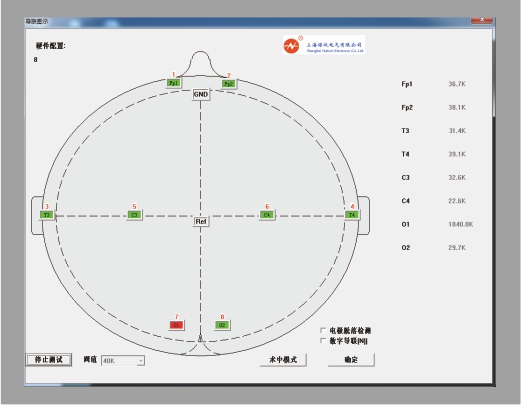Click the T4 electrode on right ear
Screen dimensions: 521x405
(x=352, y=215)
